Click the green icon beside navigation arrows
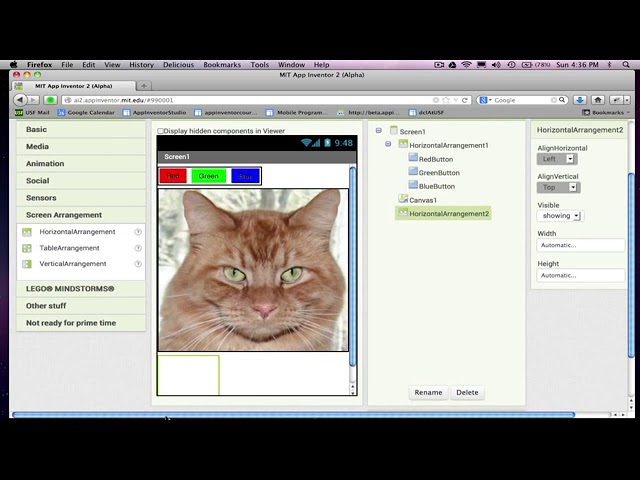 [x=50, y=100]
